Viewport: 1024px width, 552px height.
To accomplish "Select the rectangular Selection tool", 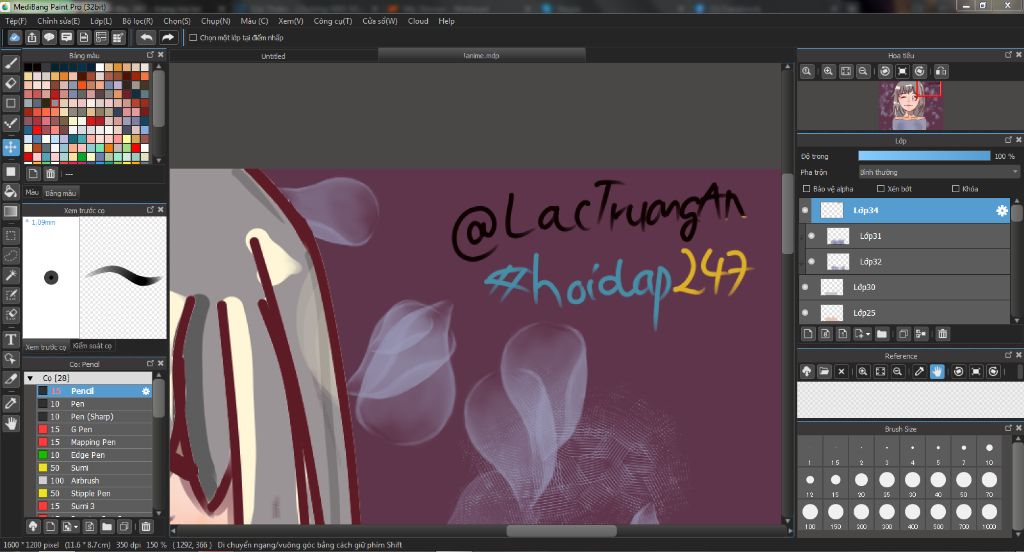I will tap(10, 235).
